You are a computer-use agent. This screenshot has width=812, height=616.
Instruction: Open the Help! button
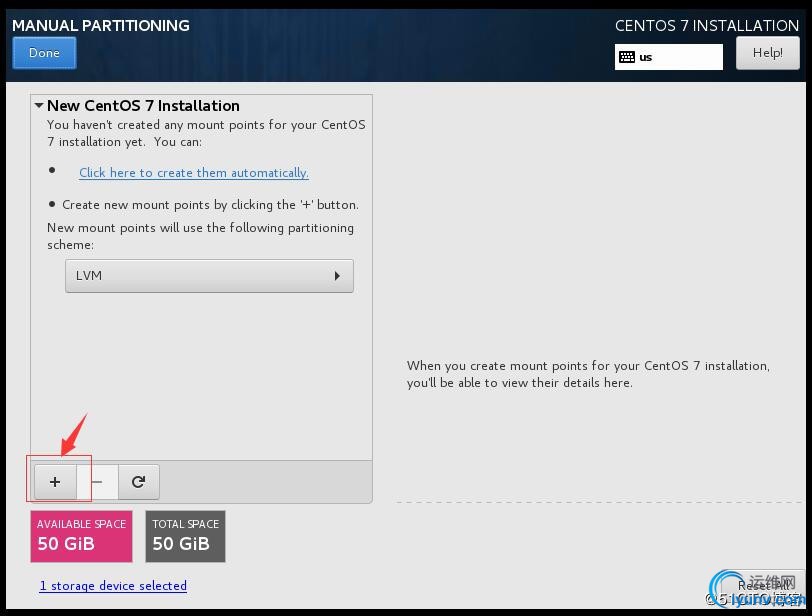767,53
